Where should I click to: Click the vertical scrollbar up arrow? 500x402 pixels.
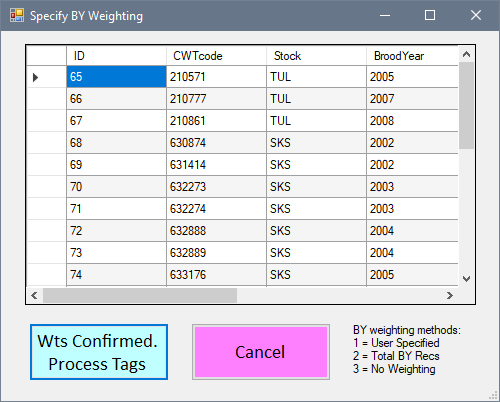466,54
